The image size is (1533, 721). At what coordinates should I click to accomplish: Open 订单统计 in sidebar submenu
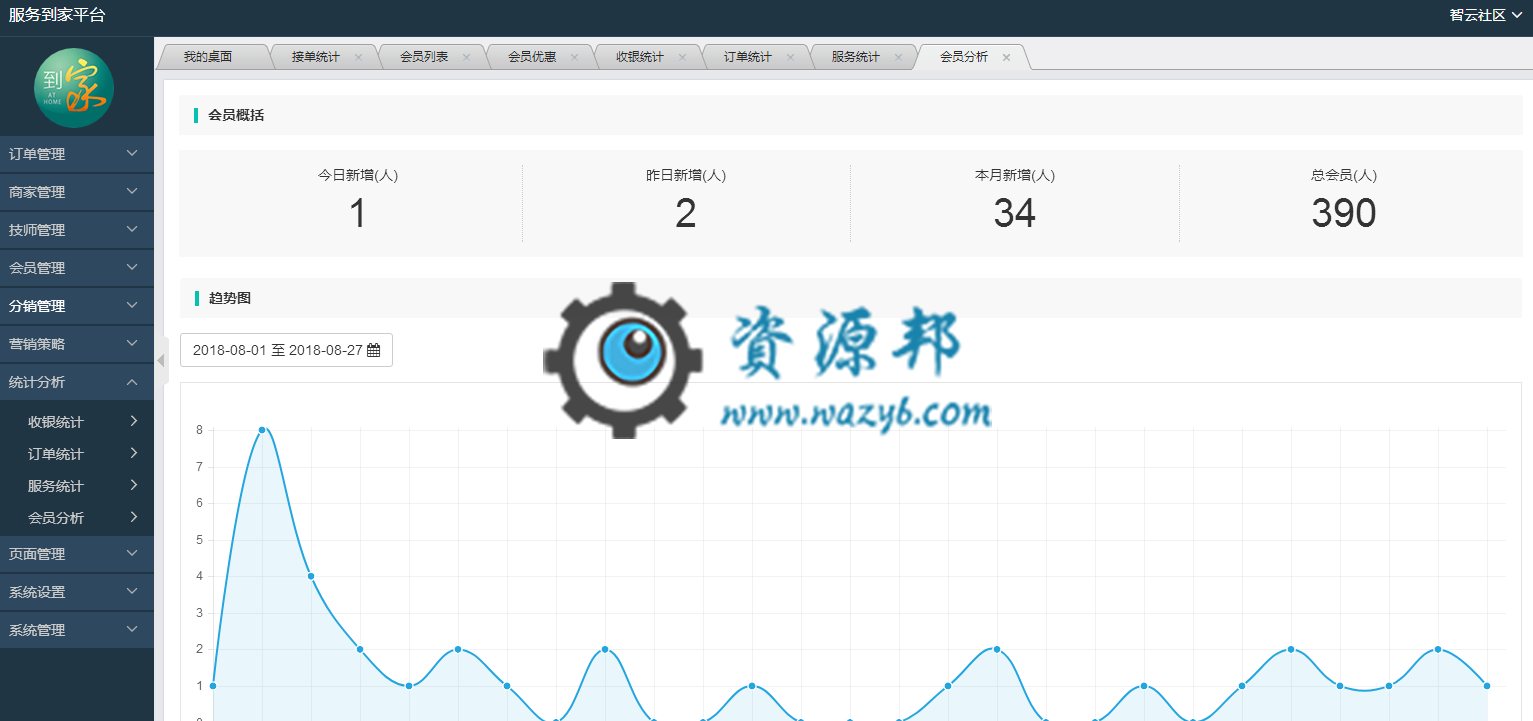77,454
